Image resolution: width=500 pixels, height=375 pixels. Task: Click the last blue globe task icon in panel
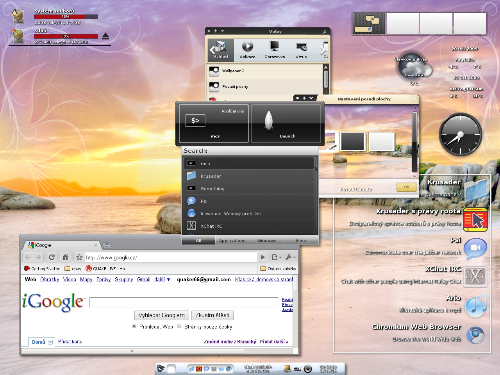point(229,369)
